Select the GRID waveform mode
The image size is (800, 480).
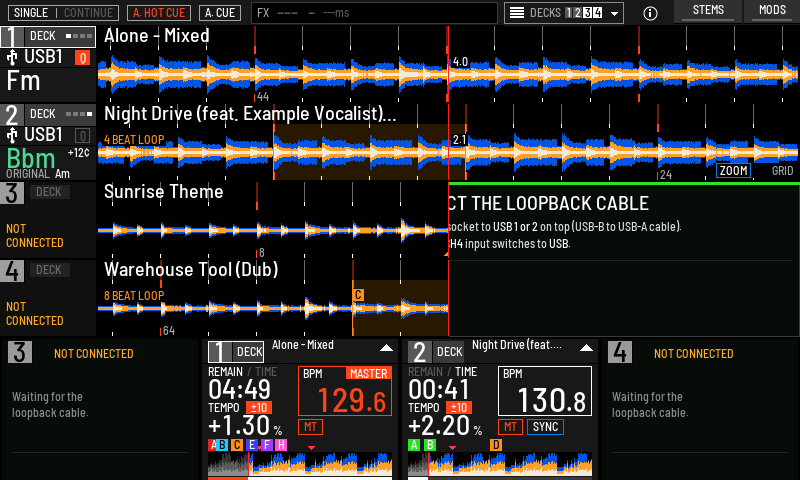[x=782, y=171]
